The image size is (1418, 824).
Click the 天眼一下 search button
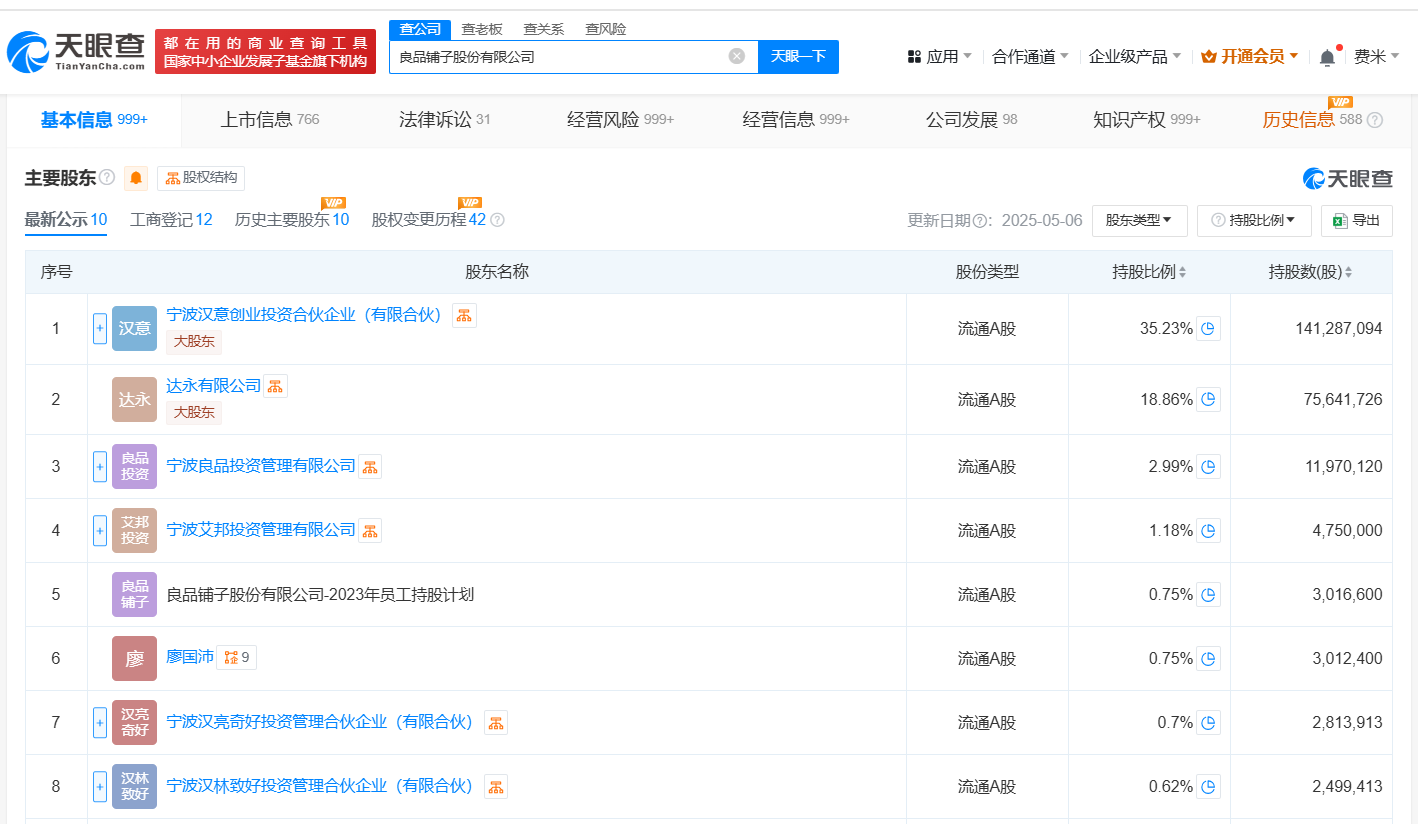click(798, 56)
